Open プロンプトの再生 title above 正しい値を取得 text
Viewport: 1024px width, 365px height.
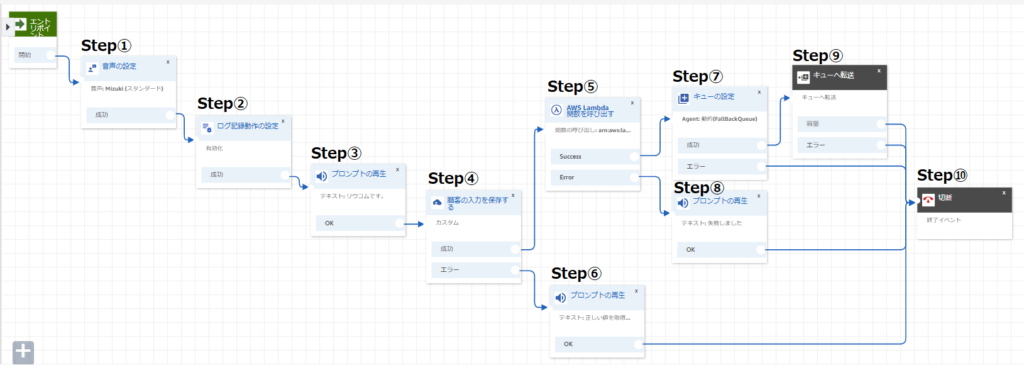pos(598,296)
